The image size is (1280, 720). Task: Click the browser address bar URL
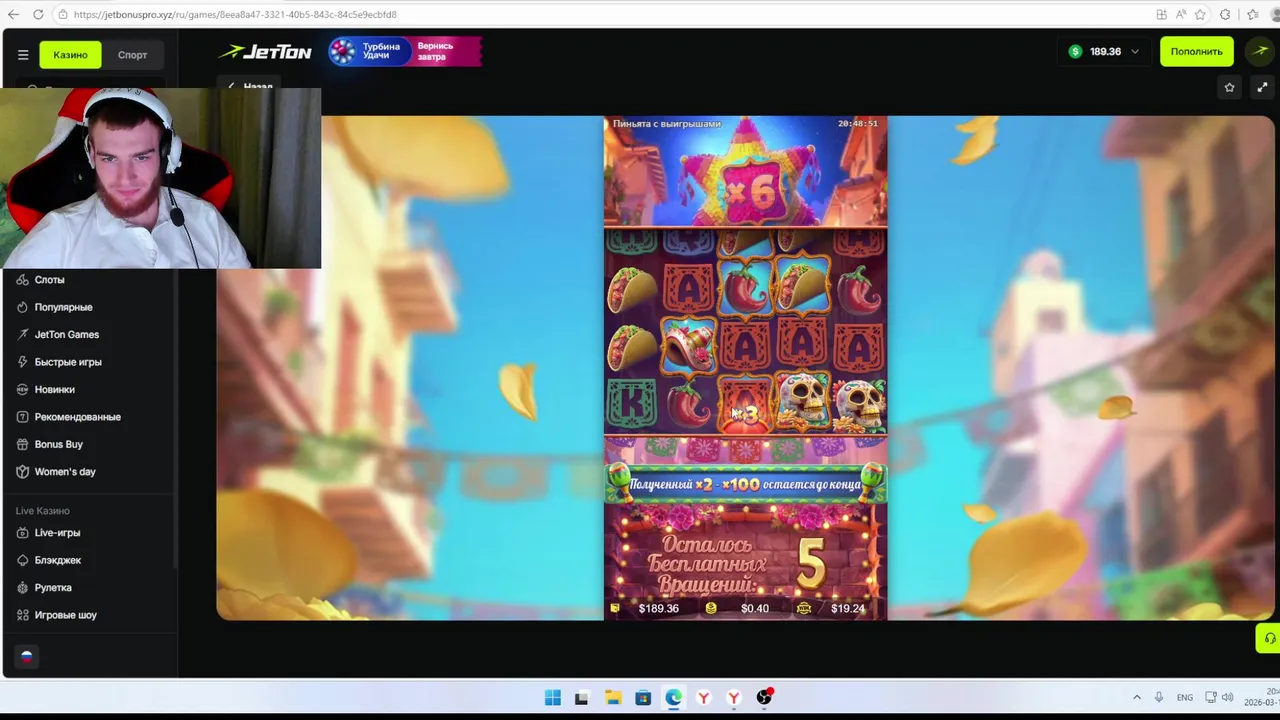(x=235, y=15)
